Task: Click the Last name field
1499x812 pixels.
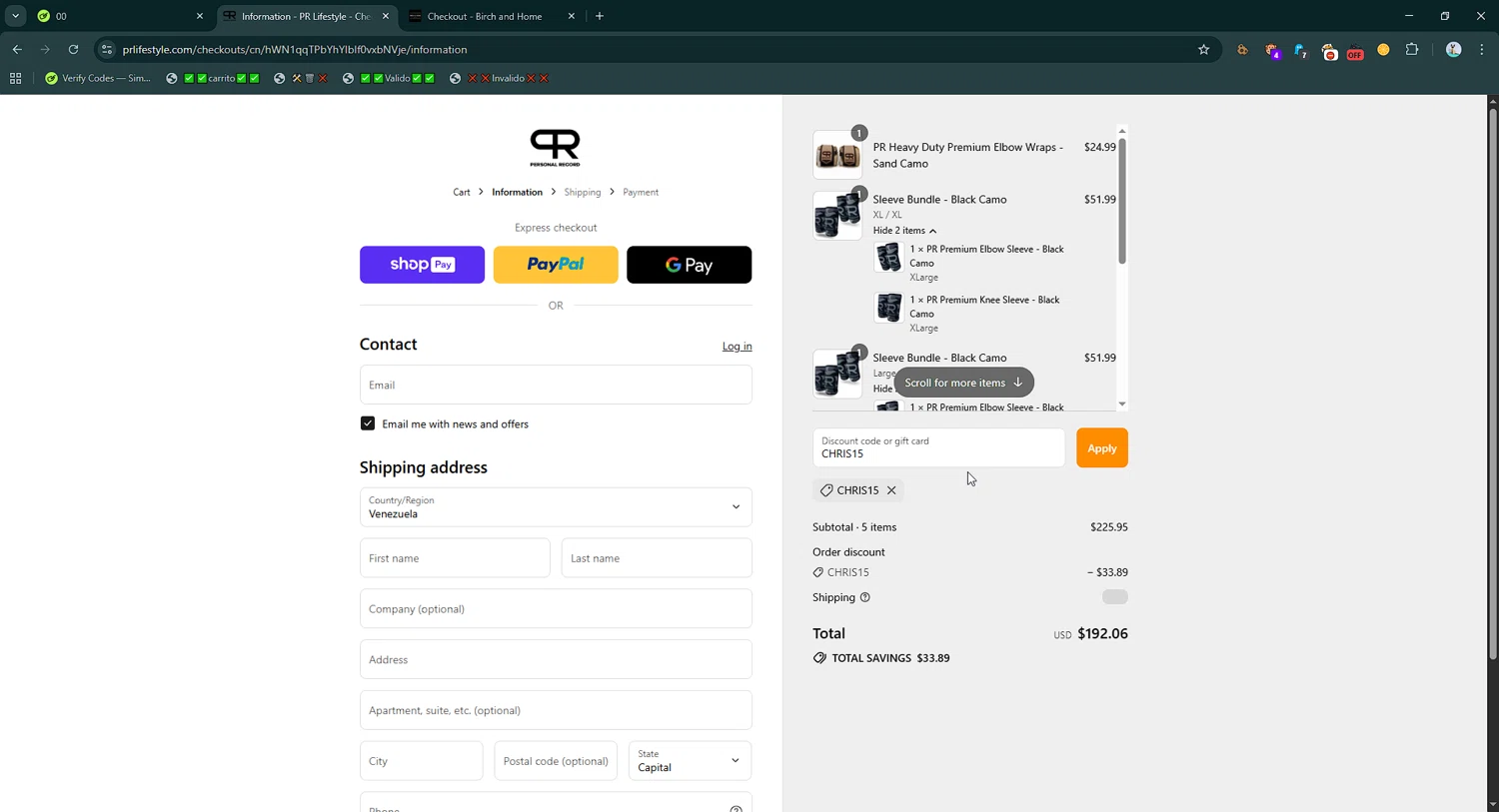Action: click(x=657, y=558)
